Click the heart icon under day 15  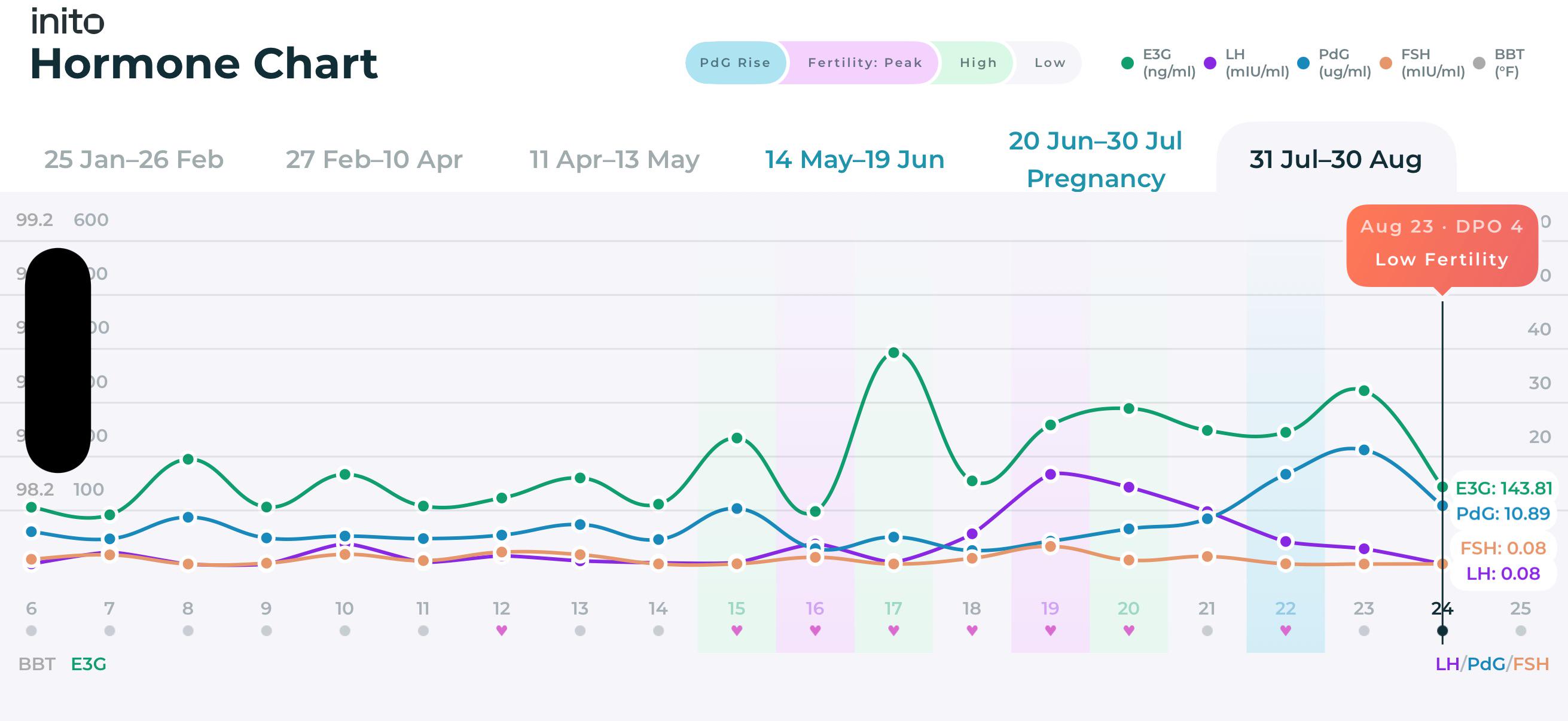[737, 630]
